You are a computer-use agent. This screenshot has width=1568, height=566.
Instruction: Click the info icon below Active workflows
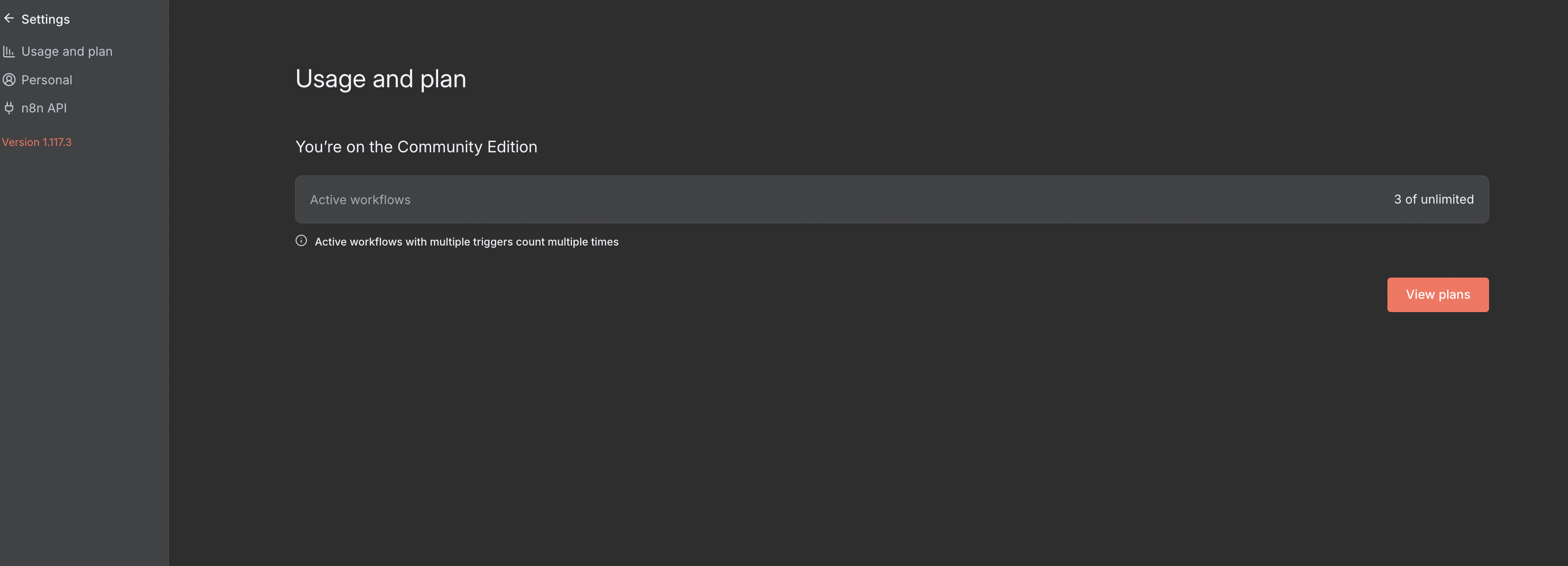[x=301, y=241]
